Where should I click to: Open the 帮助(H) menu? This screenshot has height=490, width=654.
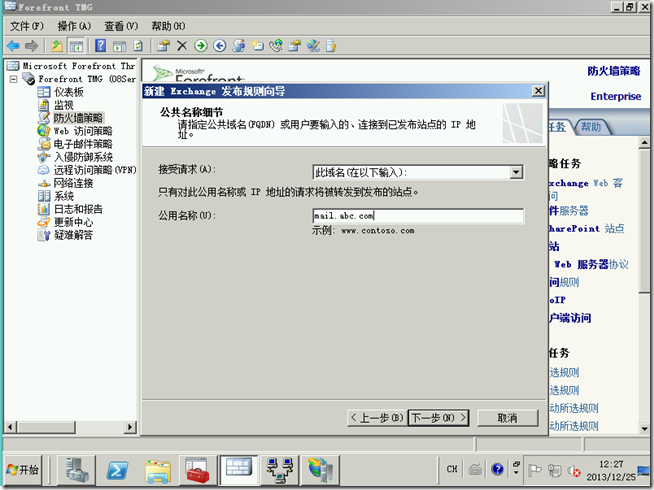[x=168, y=26]
